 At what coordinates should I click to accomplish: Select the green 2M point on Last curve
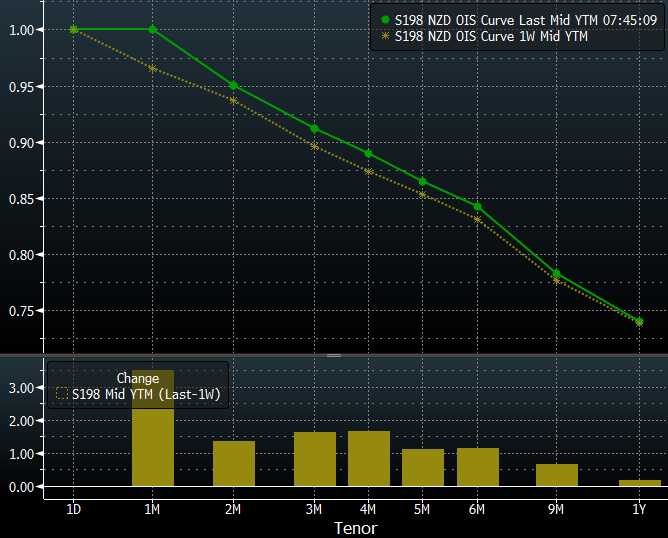tap(234, 86)
